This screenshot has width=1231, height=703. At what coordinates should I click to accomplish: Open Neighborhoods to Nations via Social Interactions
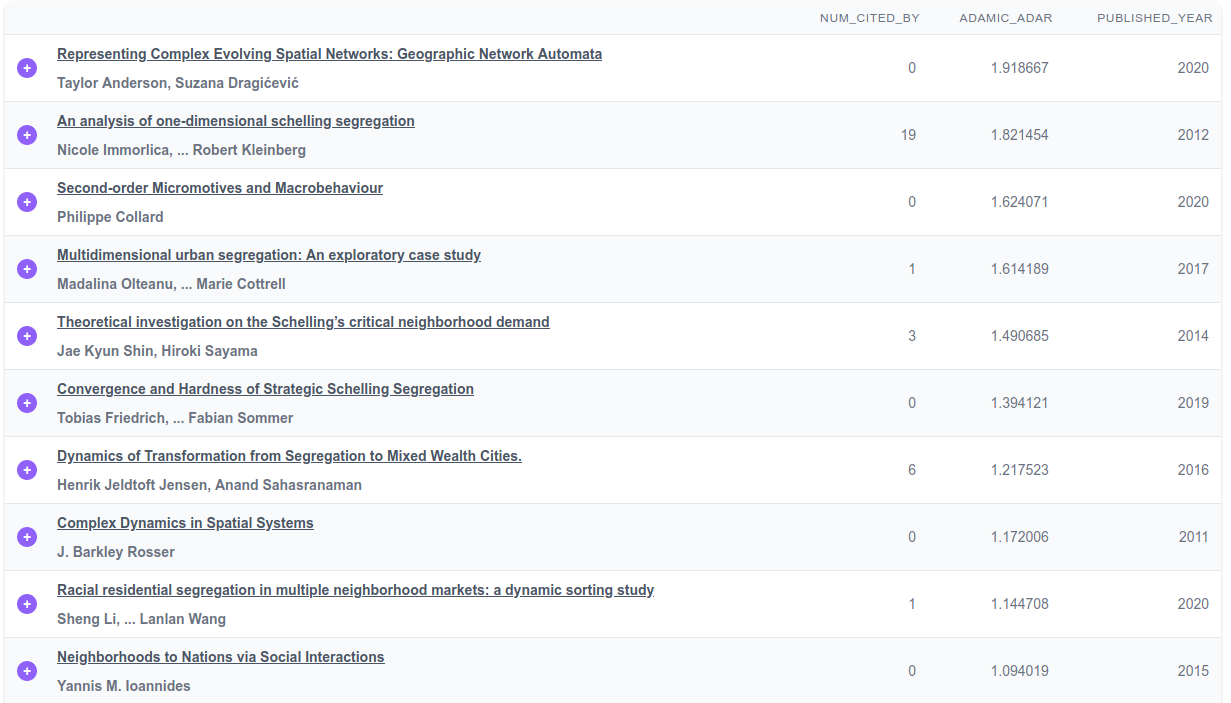[x=220, y=657]
